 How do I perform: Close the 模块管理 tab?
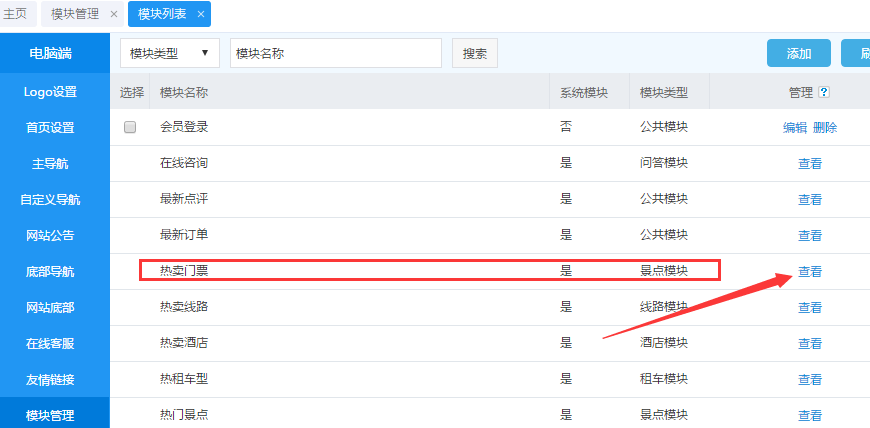point(113,14)
